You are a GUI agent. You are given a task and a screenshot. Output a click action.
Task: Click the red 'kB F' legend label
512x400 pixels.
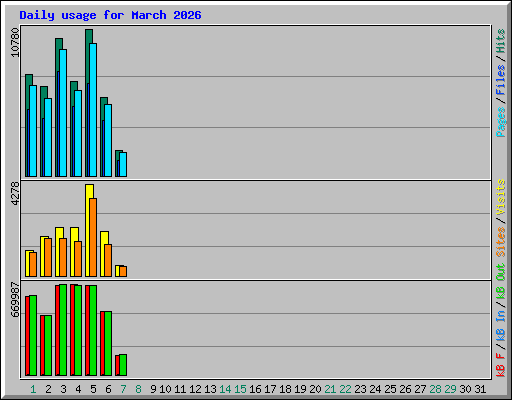pyautogui.click(x=500, y=365)
